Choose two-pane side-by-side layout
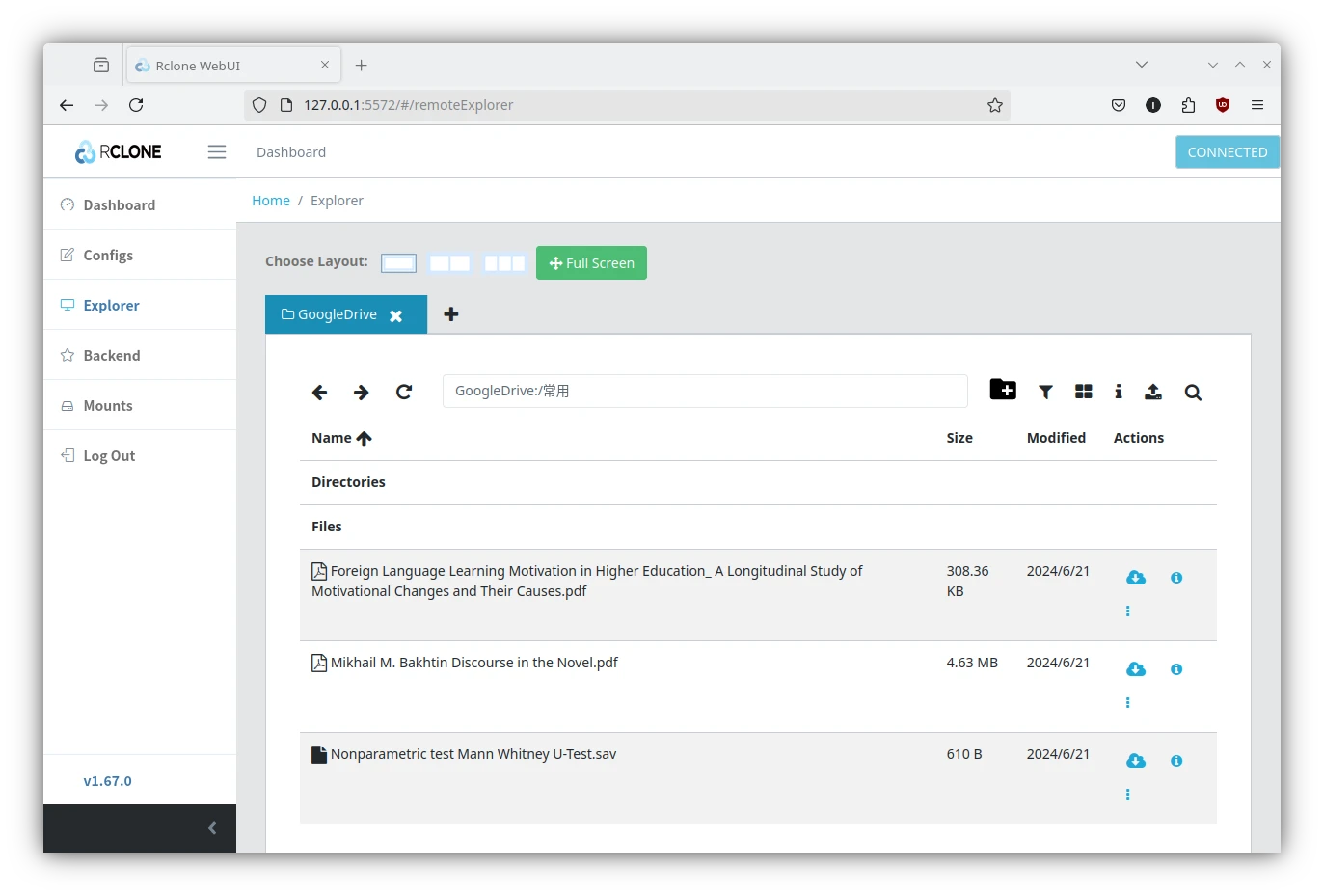The width and height of the screenshot is (1324, 896). pyautogui.click(x=449, y=263)
